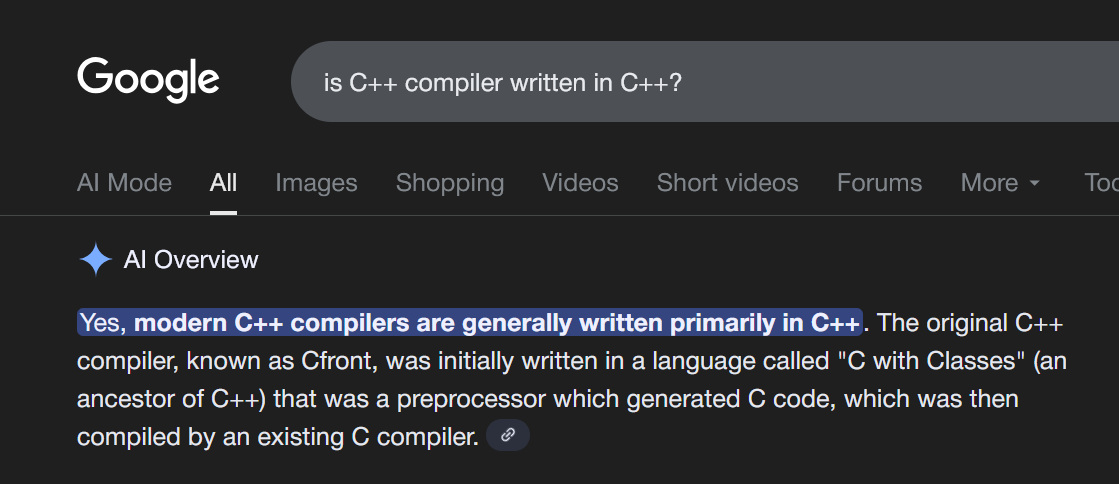The height and width of the screenshot is (484, 1119).
Task: Switch to Short videos results
Action: click(x=727, y=183)
